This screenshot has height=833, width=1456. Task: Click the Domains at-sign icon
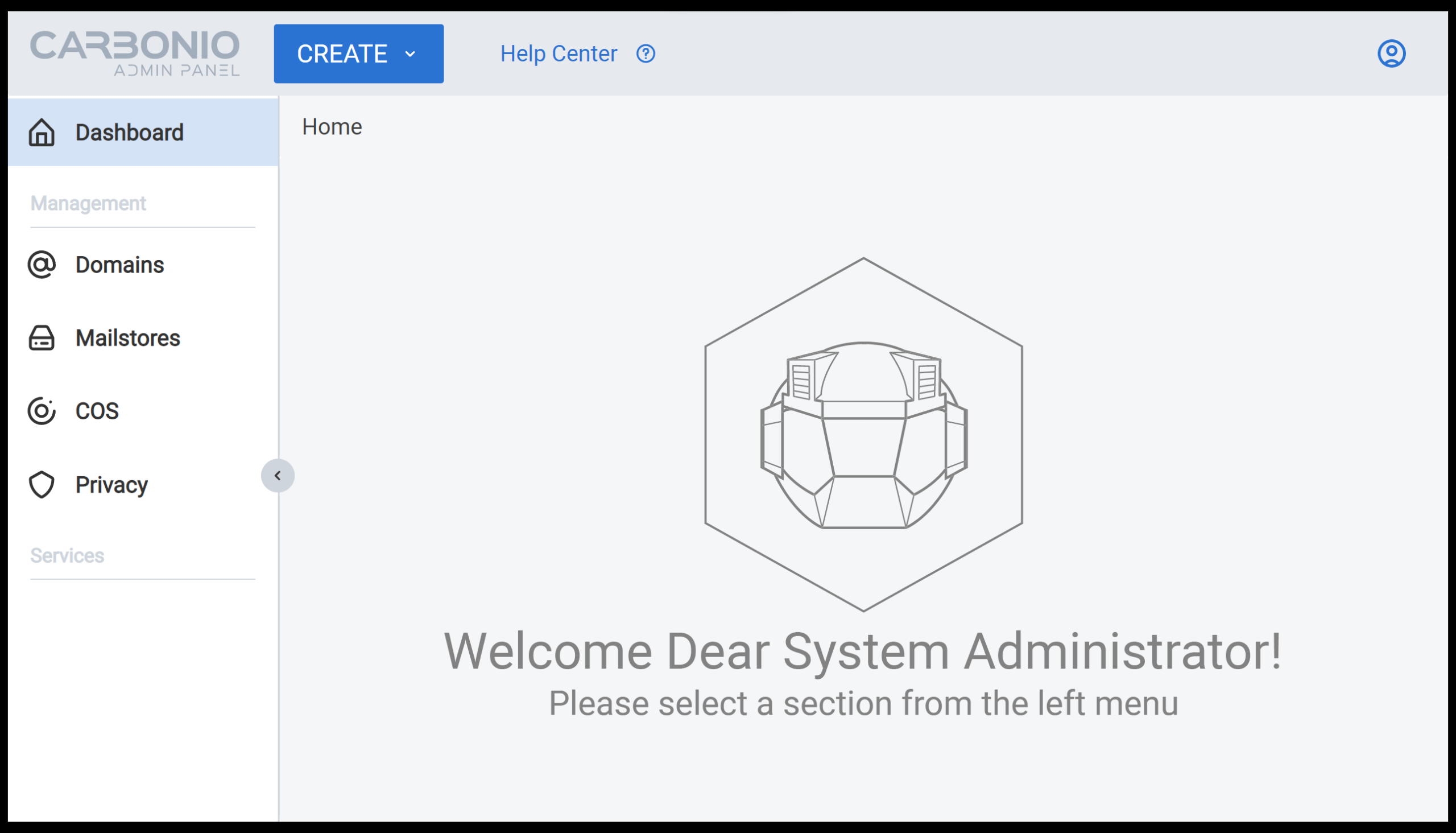pos(42,265)
